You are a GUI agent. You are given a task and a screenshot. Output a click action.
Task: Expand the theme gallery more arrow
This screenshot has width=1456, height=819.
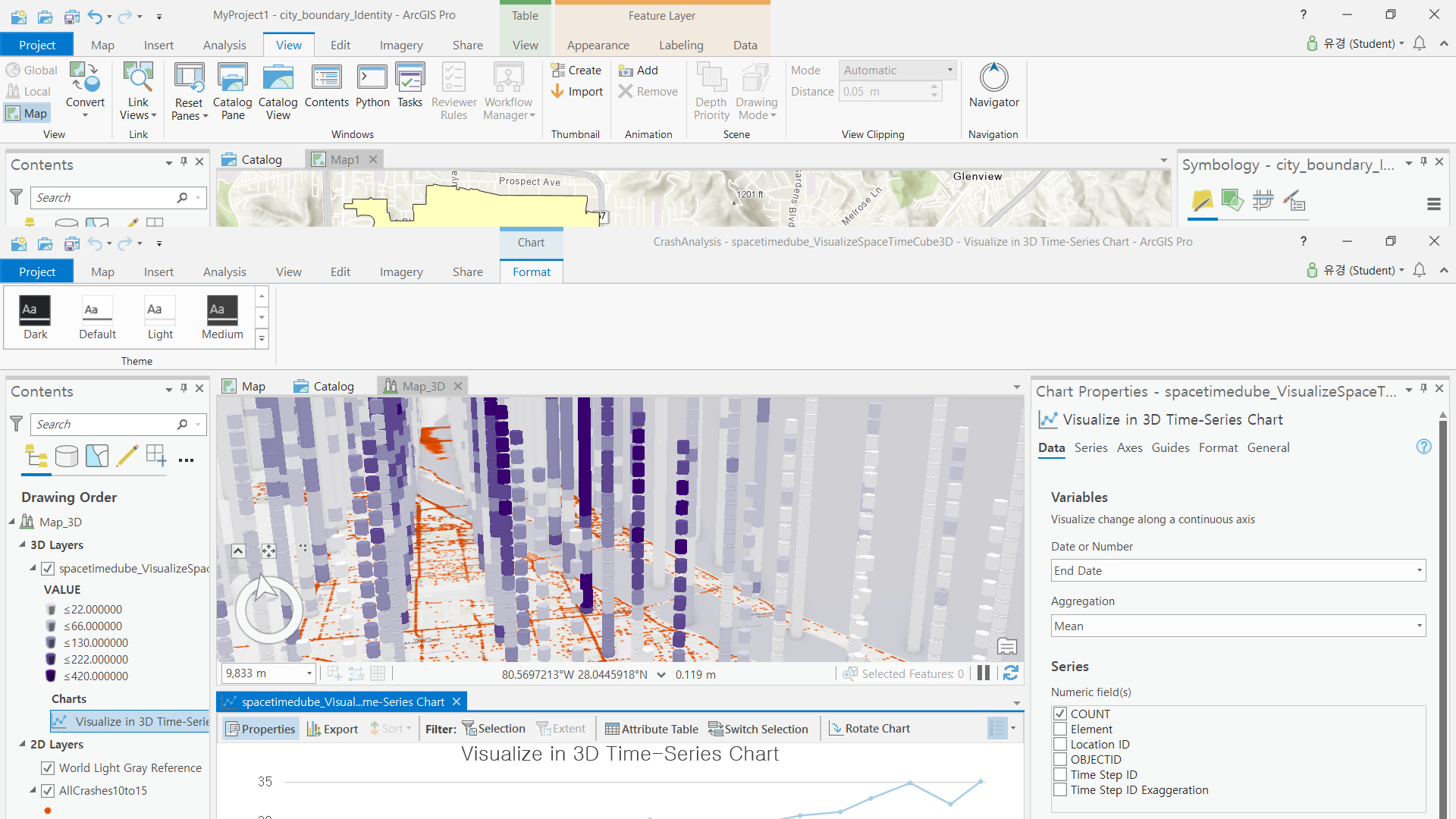pyautogui.click(x=262, y=338)
